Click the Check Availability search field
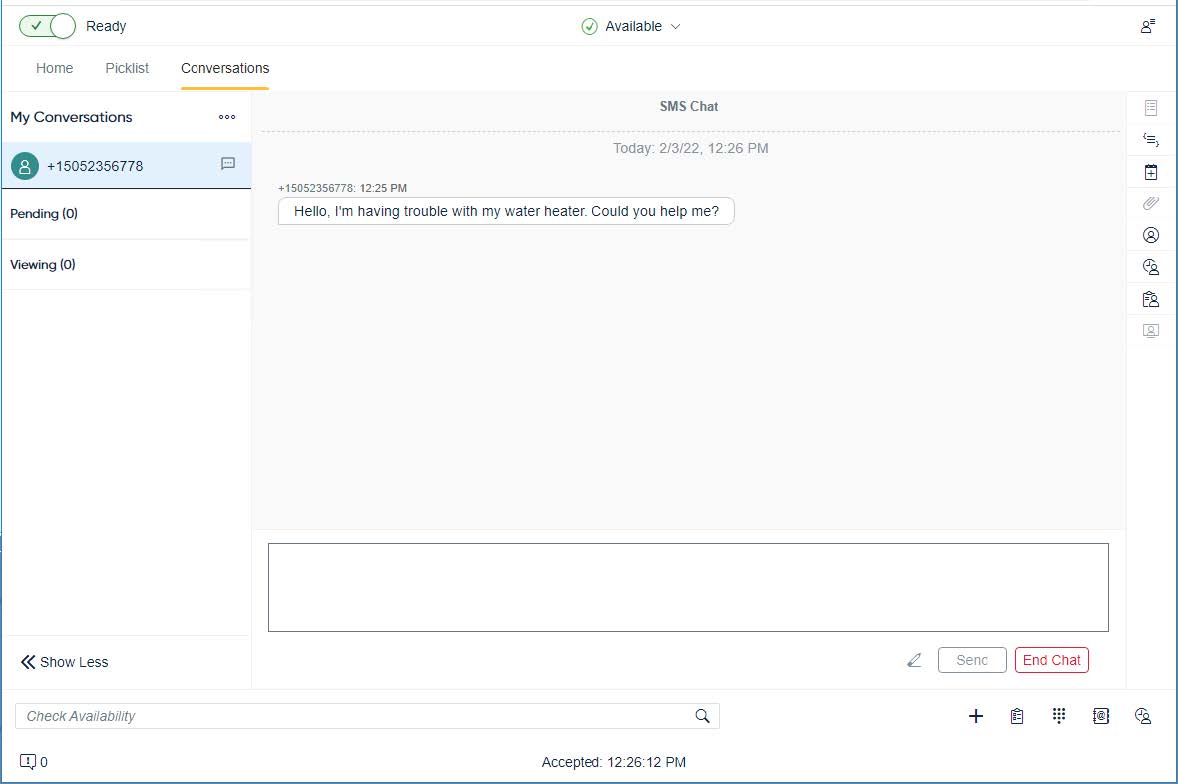Viewport: 1178px width, 784px height. pos(350,716)
